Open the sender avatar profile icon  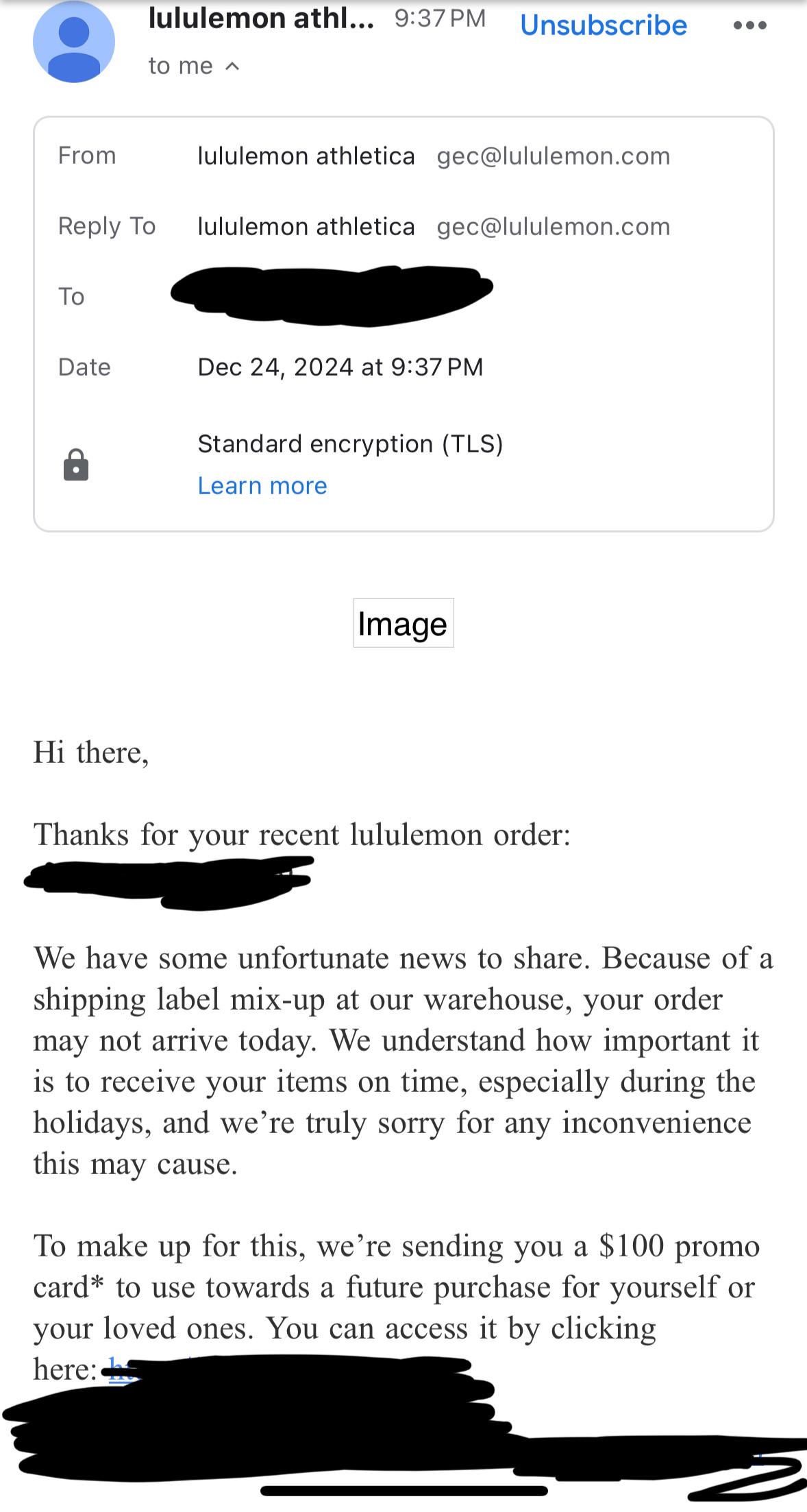tap(74, 42)
